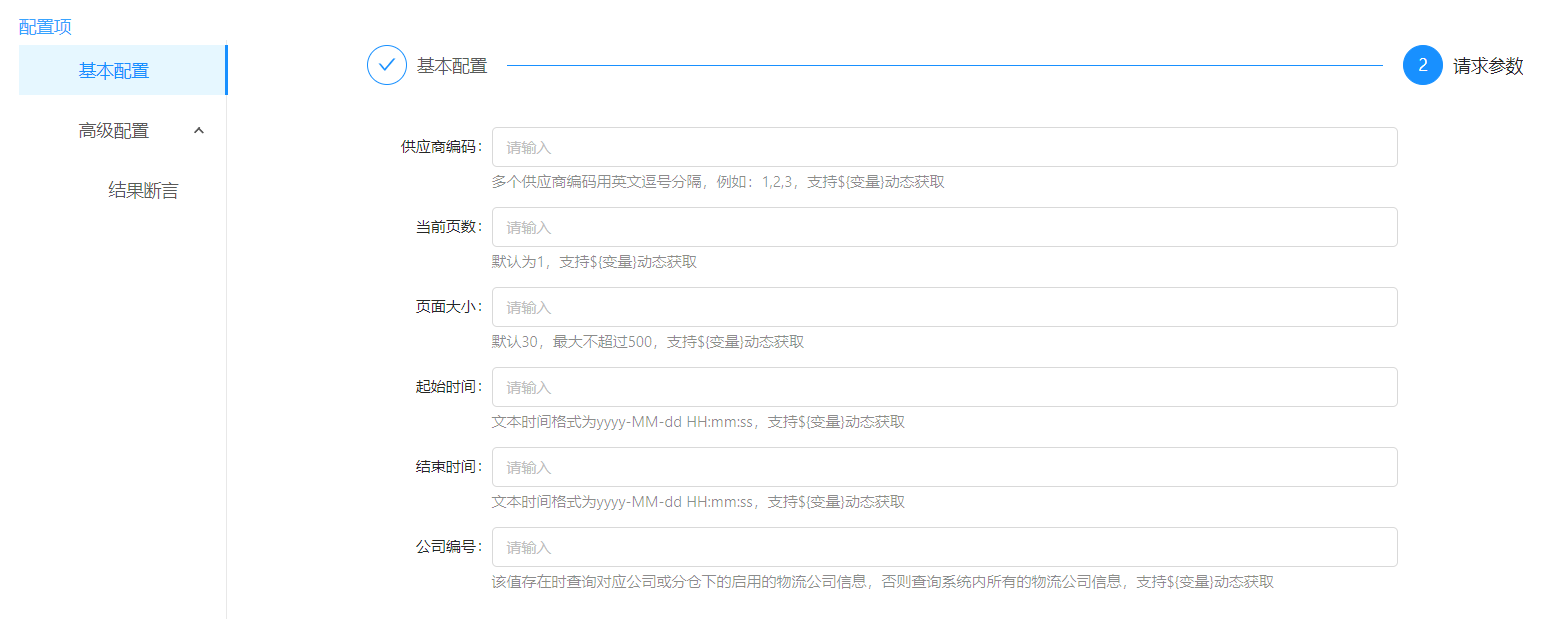Click the checkmark icon of completed step

tap(387, 66)
